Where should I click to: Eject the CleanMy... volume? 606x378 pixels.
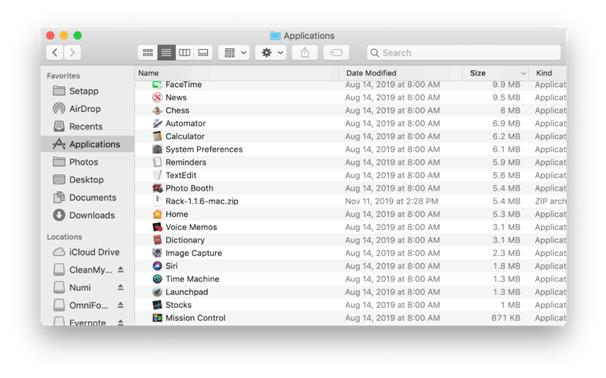(x=121, y=270)
